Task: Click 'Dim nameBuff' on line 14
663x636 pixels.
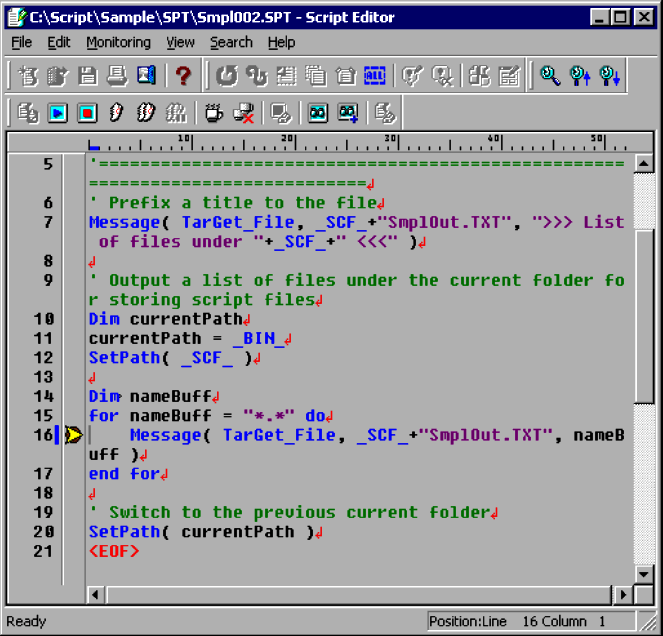Action: (150, 396)
